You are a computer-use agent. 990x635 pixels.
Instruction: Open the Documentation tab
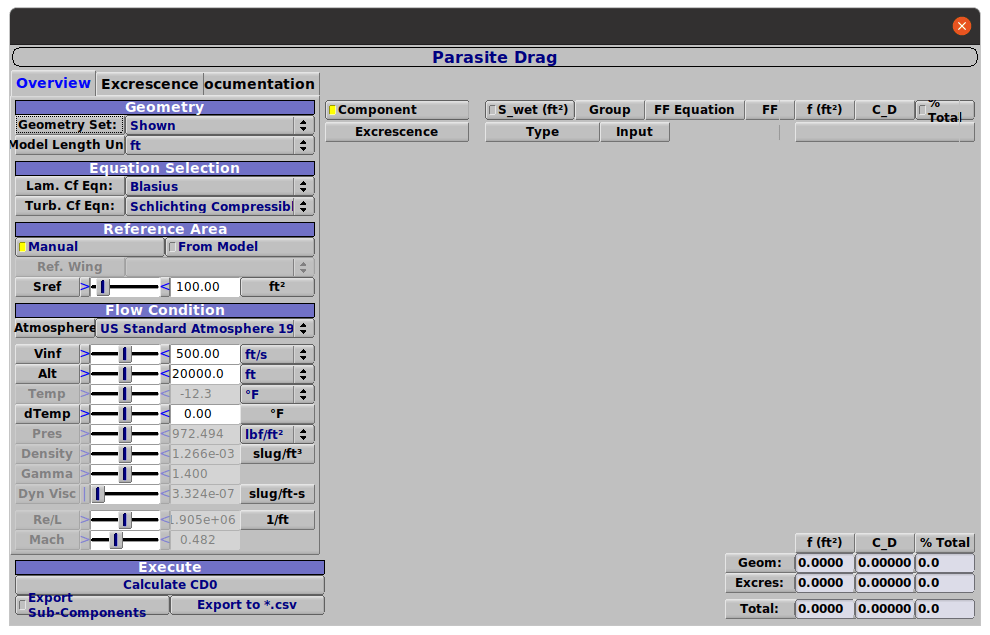point(261,84)
